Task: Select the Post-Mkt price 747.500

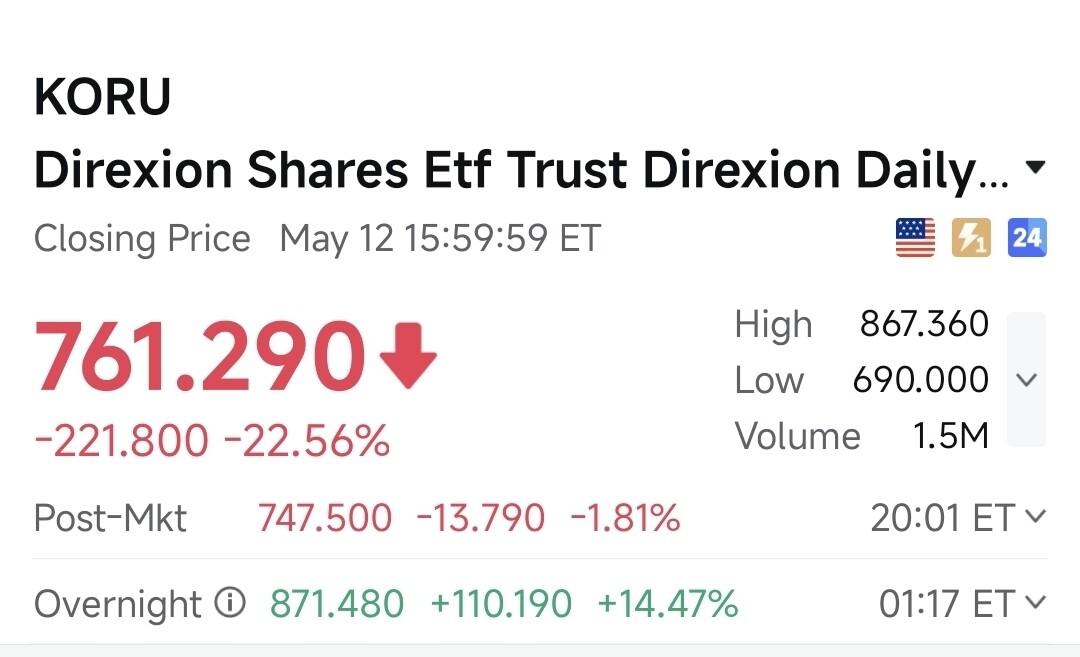Action: point(325,518)
